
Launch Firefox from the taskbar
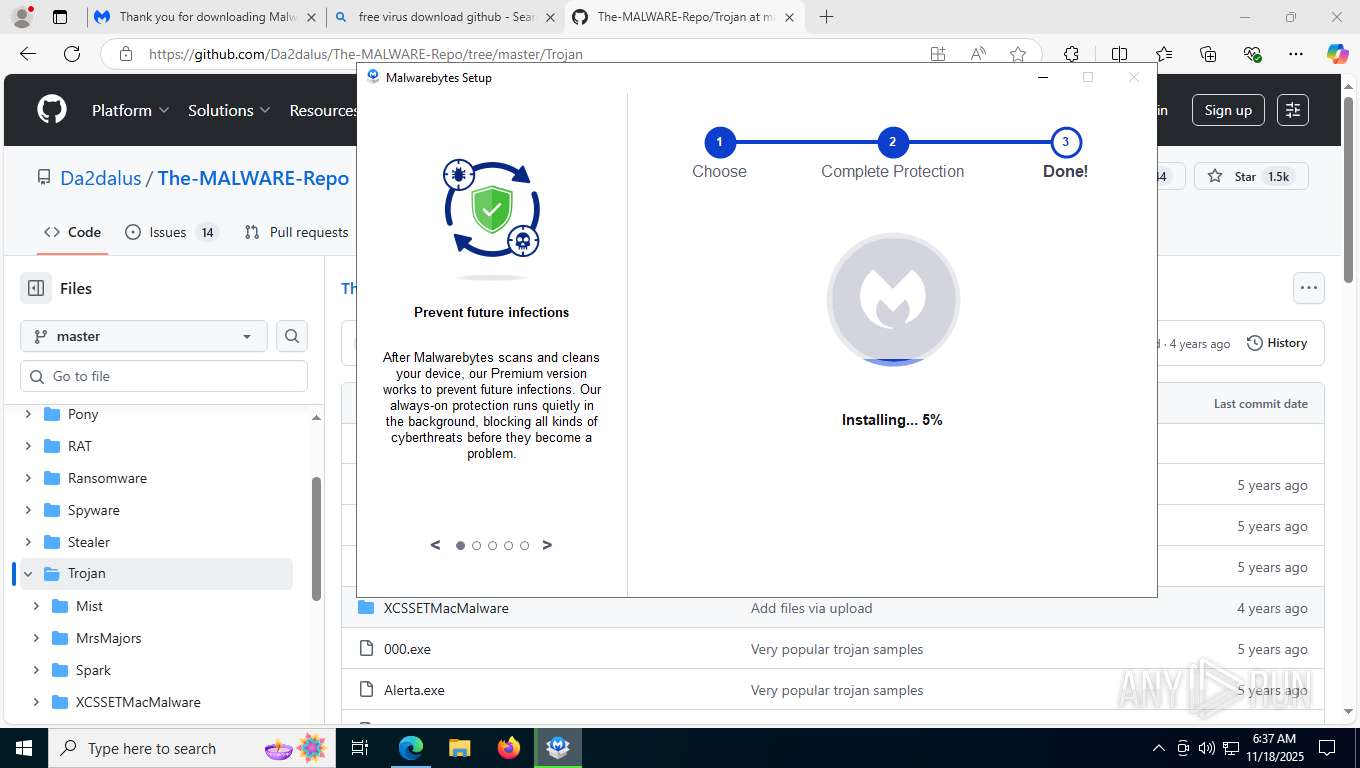click(509, 748)
